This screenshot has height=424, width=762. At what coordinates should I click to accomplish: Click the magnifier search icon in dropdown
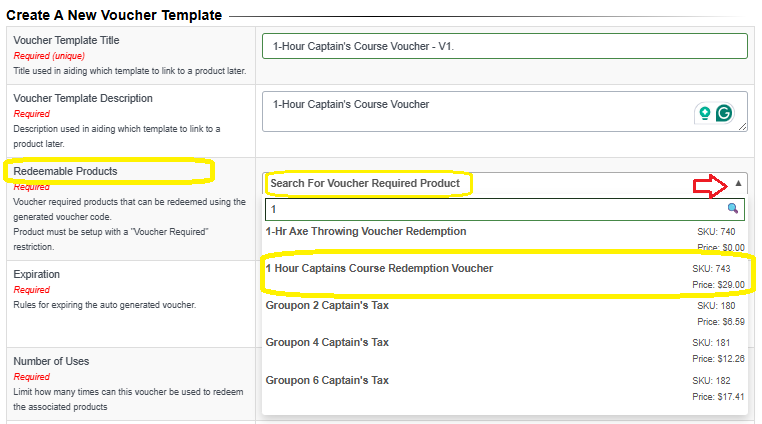pyautogui.click(x=732, y=209)
